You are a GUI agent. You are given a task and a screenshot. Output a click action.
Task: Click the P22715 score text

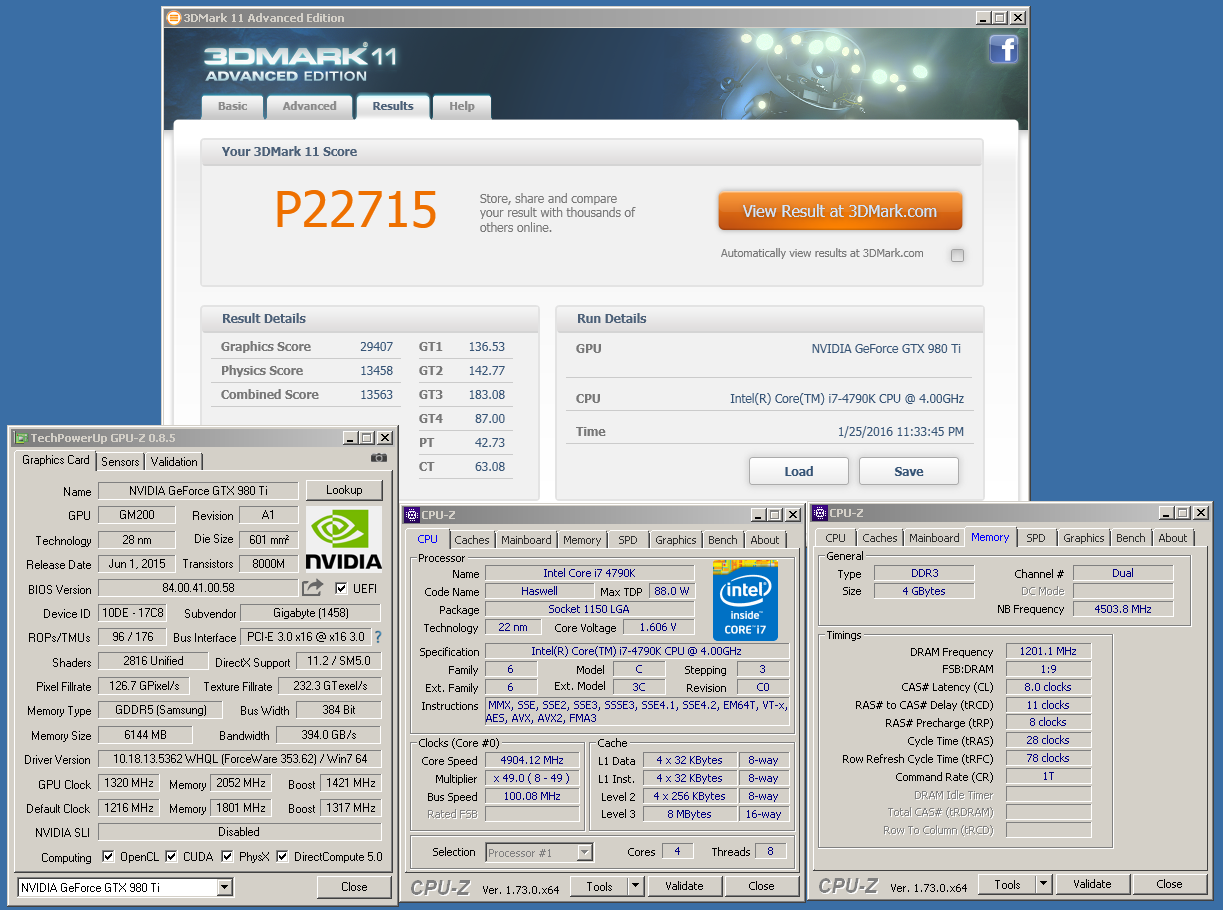(356, 210)
